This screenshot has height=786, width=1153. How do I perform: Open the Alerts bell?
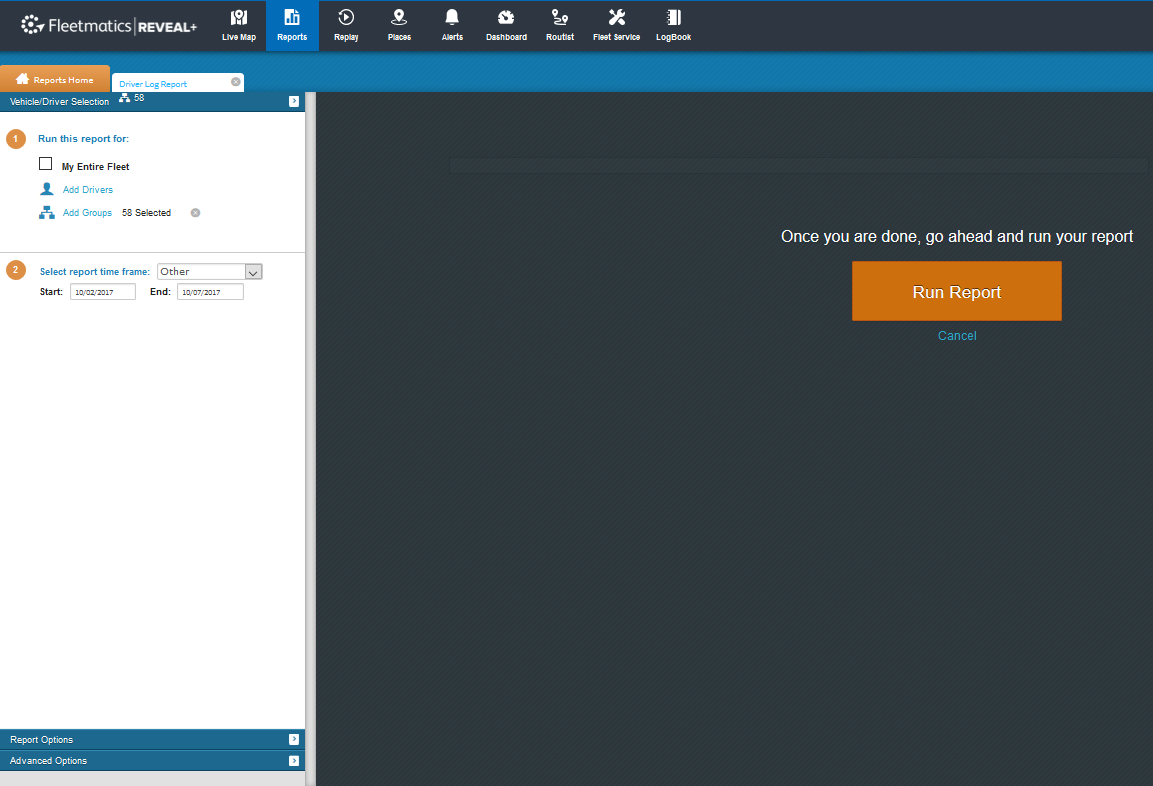(452, 26)
